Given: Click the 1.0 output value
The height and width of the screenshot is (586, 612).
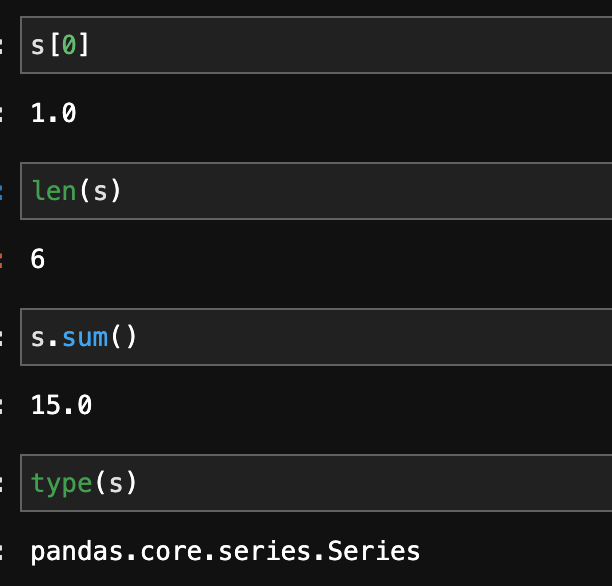Looking at the screenshot, I should pyautogui.click(x=54, y=113).
